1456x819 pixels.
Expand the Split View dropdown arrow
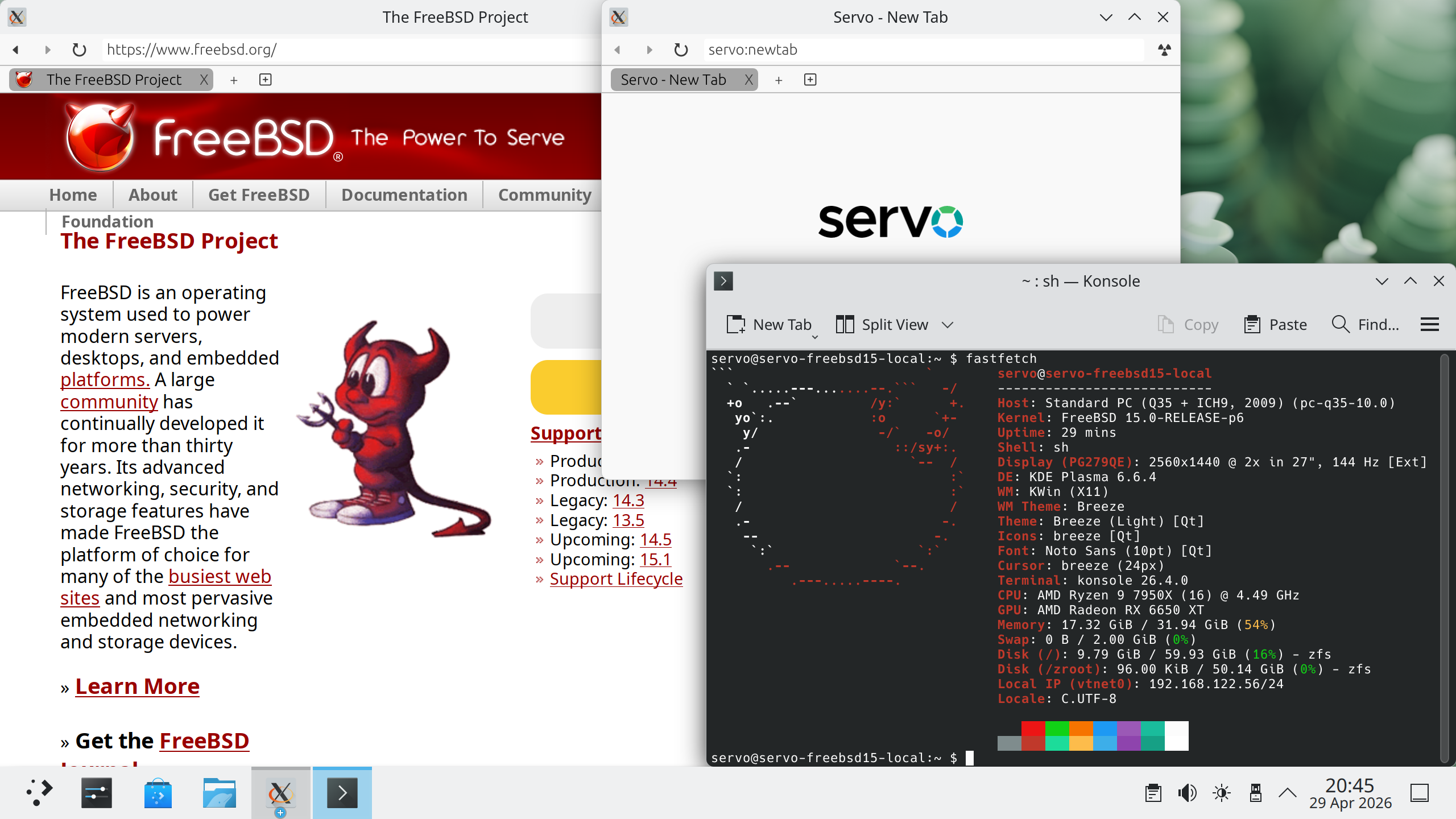pyautogui.click(x=947, y=325)
